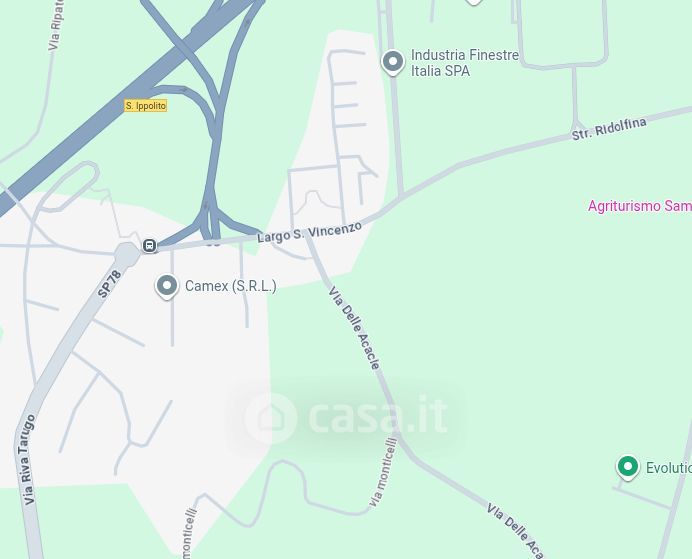692x559 pixels.
Task: Click the casa.it watermark text
Action: pyautogui.click(x=378, y=416)
